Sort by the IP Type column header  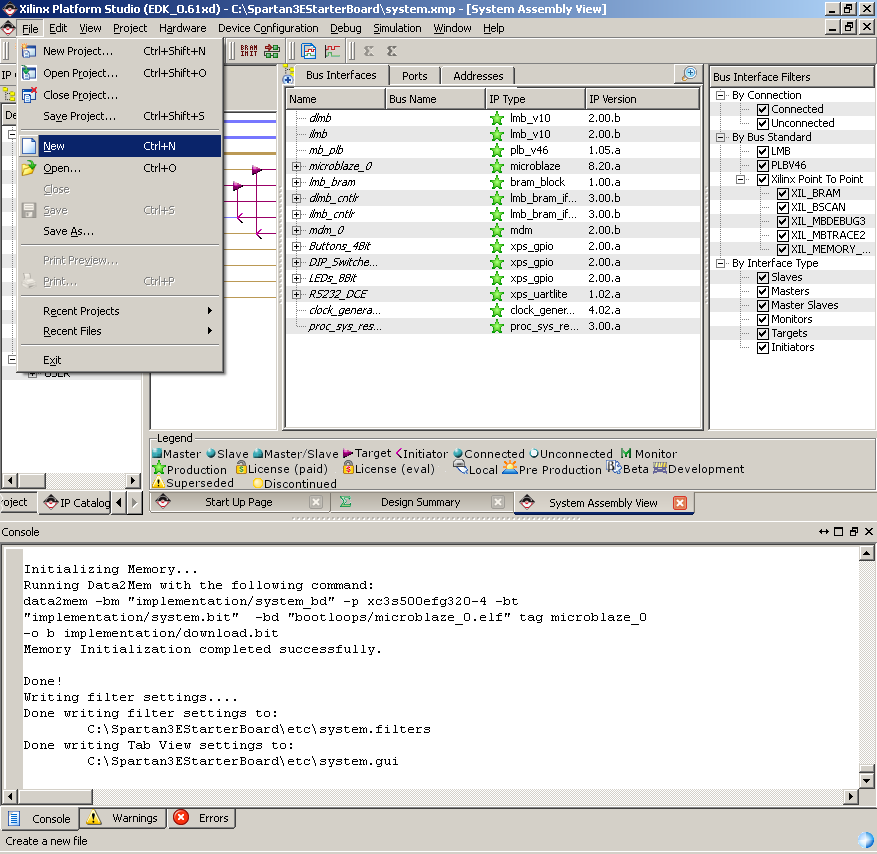click(x=535, y=99)
